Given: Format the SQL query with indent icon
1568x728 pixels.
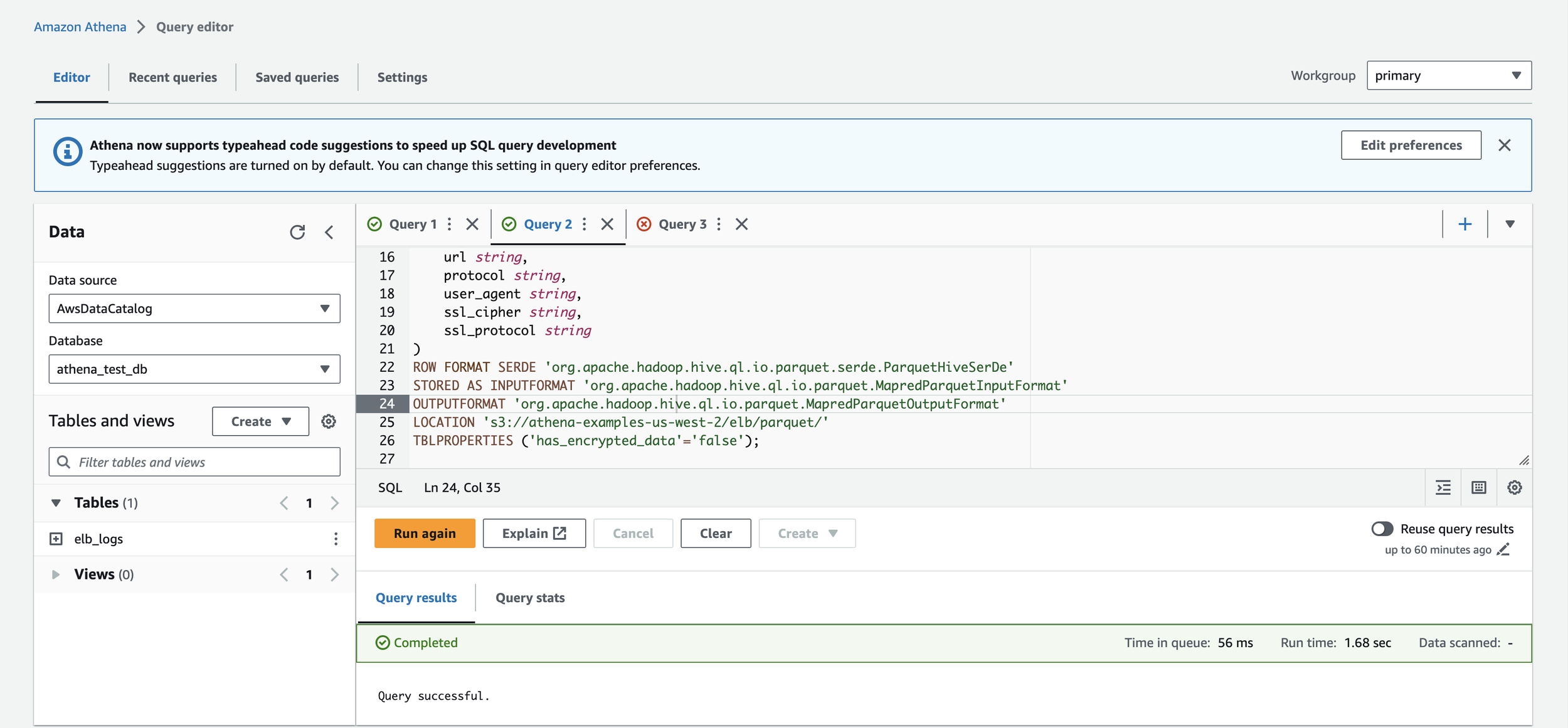Looking at the screenshot, I should click(1443, 487).
